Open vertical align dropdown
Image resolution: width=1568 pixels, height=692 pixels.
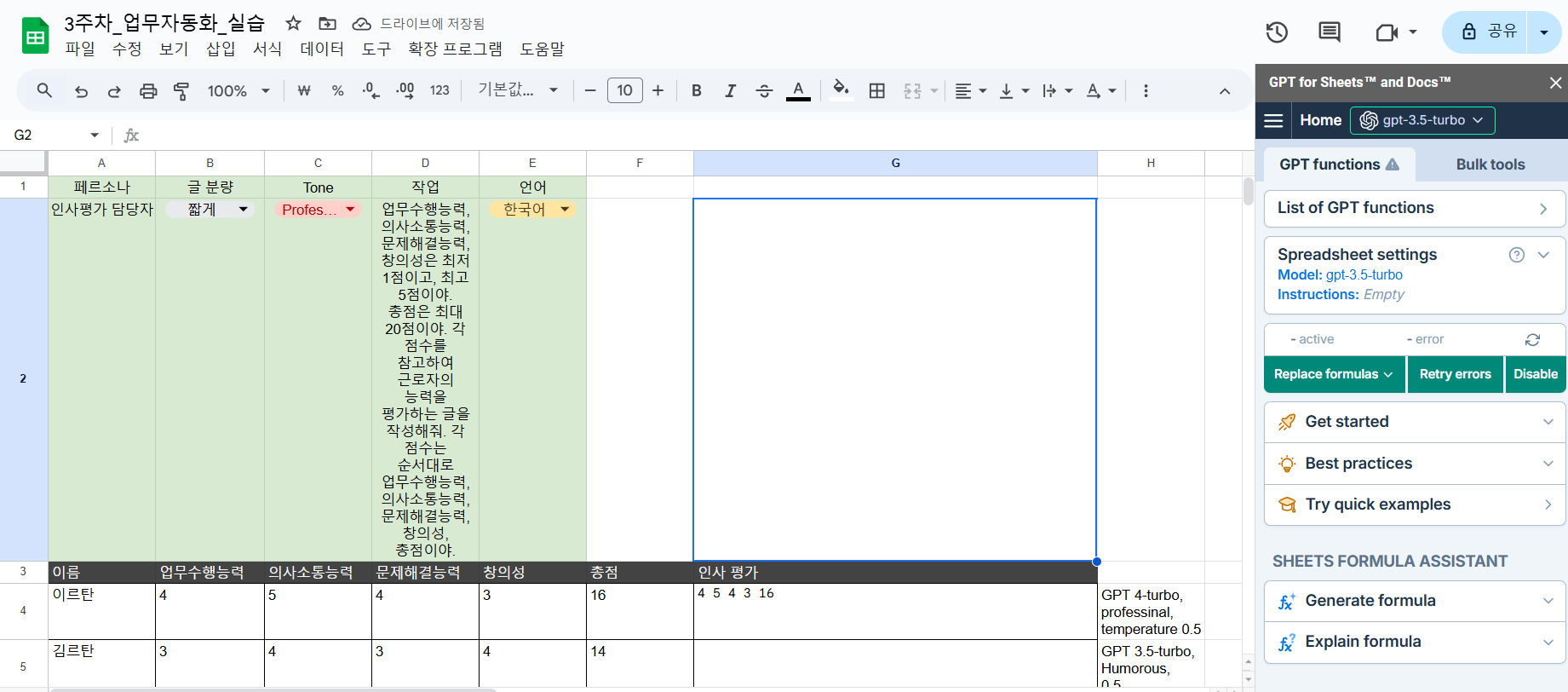pyautogui.click(x=1014, y=90)
